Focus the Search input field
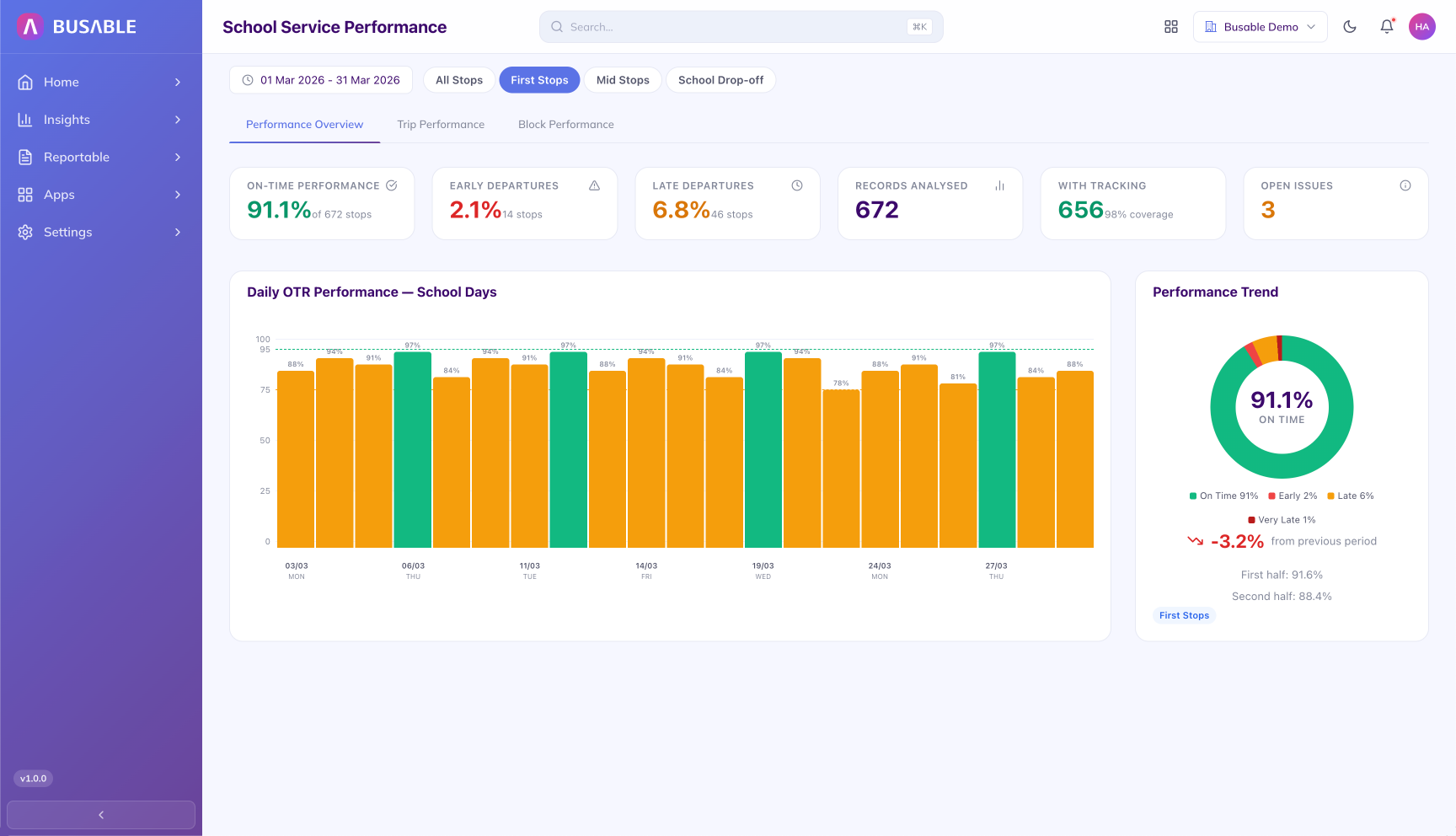 741,27
